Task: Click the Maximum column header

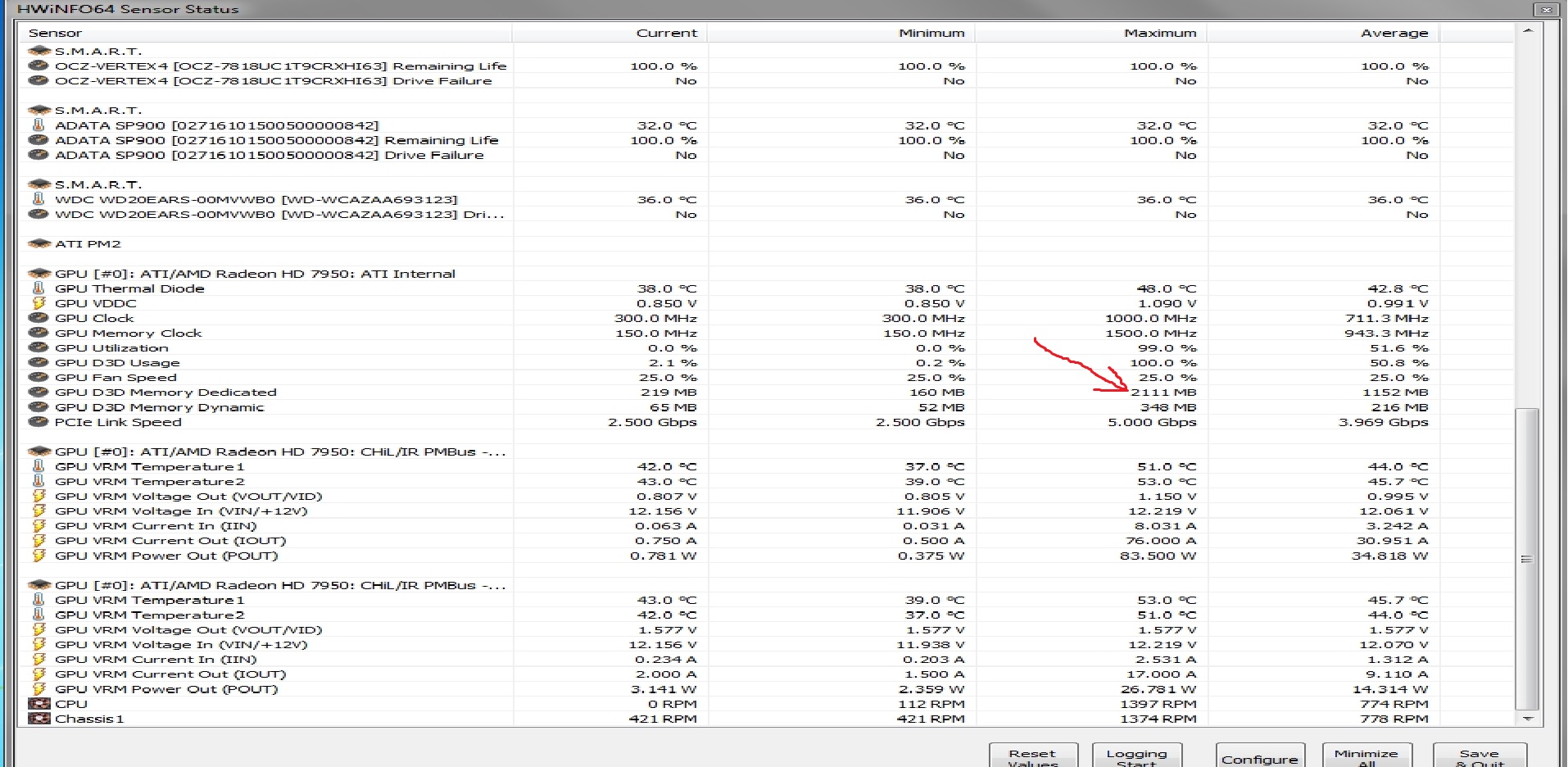Action: [1091, 33]
